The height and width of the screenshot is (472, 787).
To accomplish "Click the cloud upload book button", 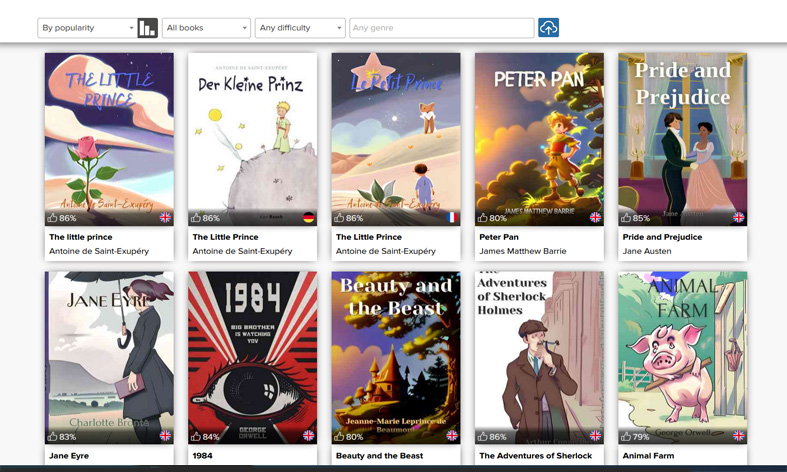I will [548, 28].
